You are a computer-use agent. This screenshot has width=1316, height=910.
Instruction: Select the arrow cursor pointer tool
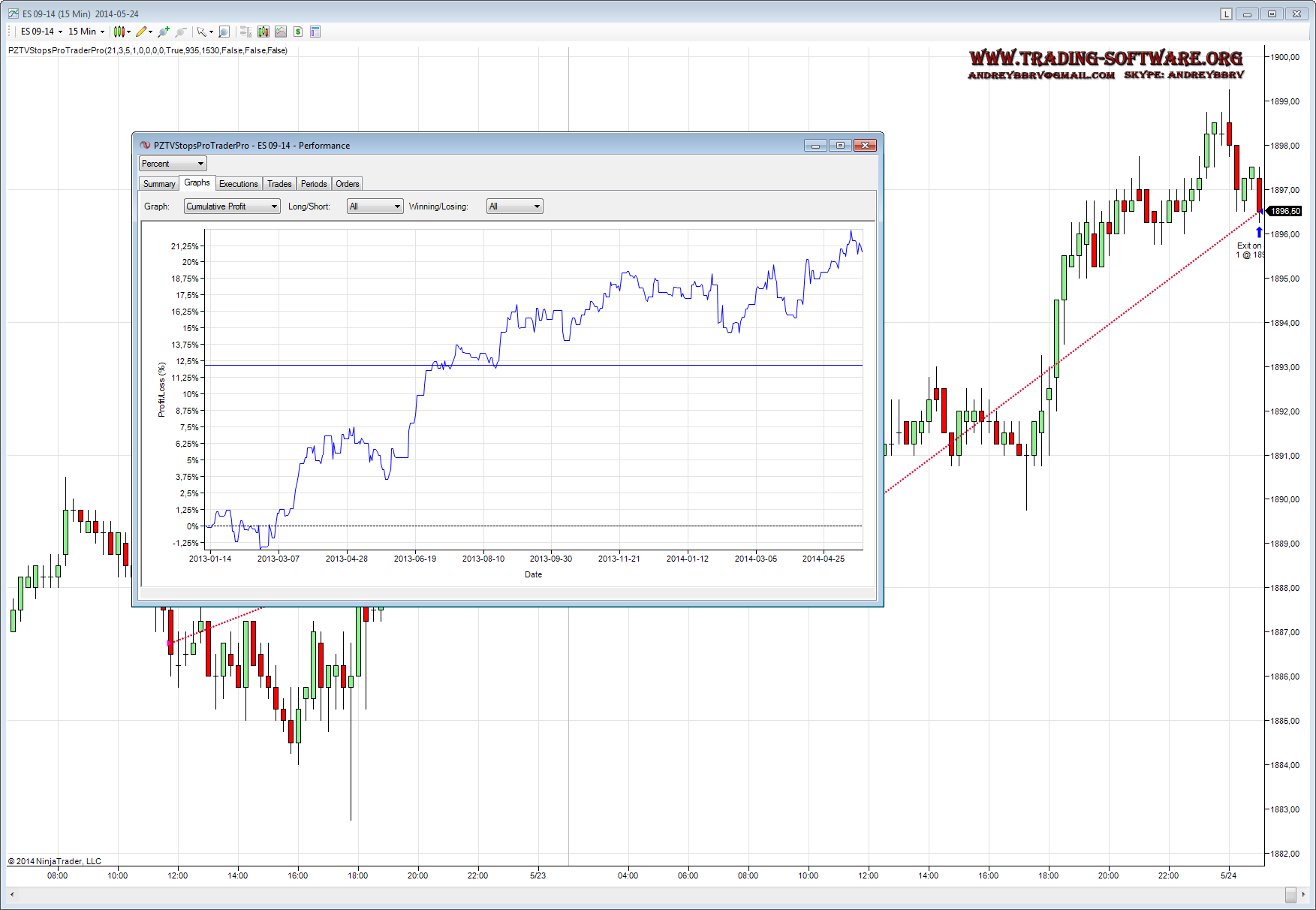[201, 32]
